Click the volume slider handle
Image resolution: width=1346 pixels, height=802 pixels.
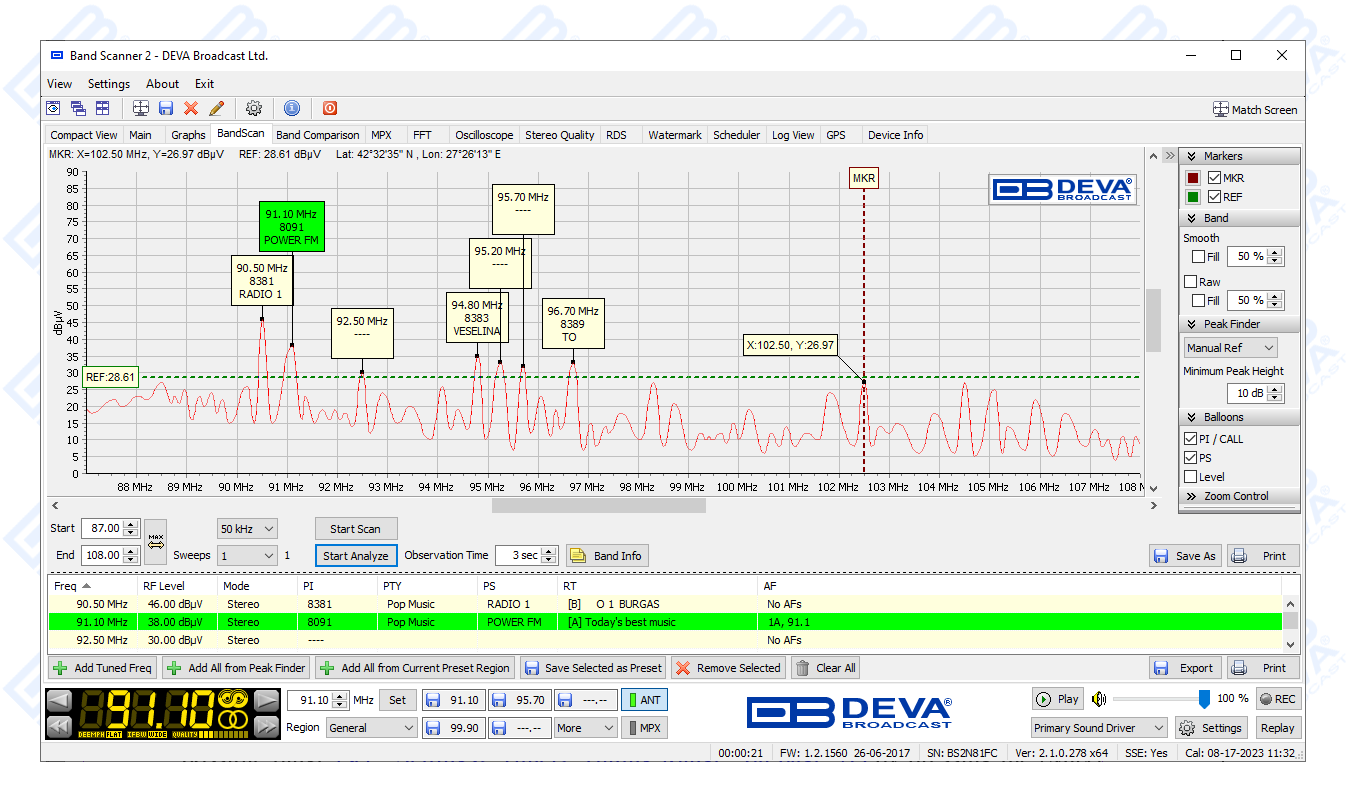(1204, 699)
